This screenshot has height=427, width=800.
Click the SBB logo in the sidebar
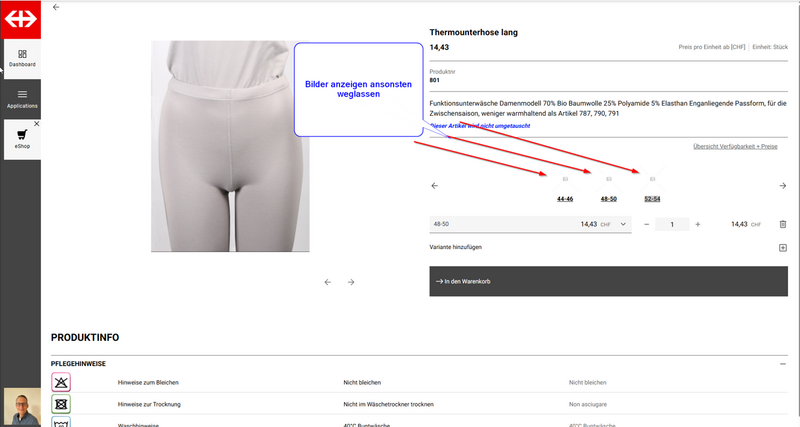click(20, 19)
